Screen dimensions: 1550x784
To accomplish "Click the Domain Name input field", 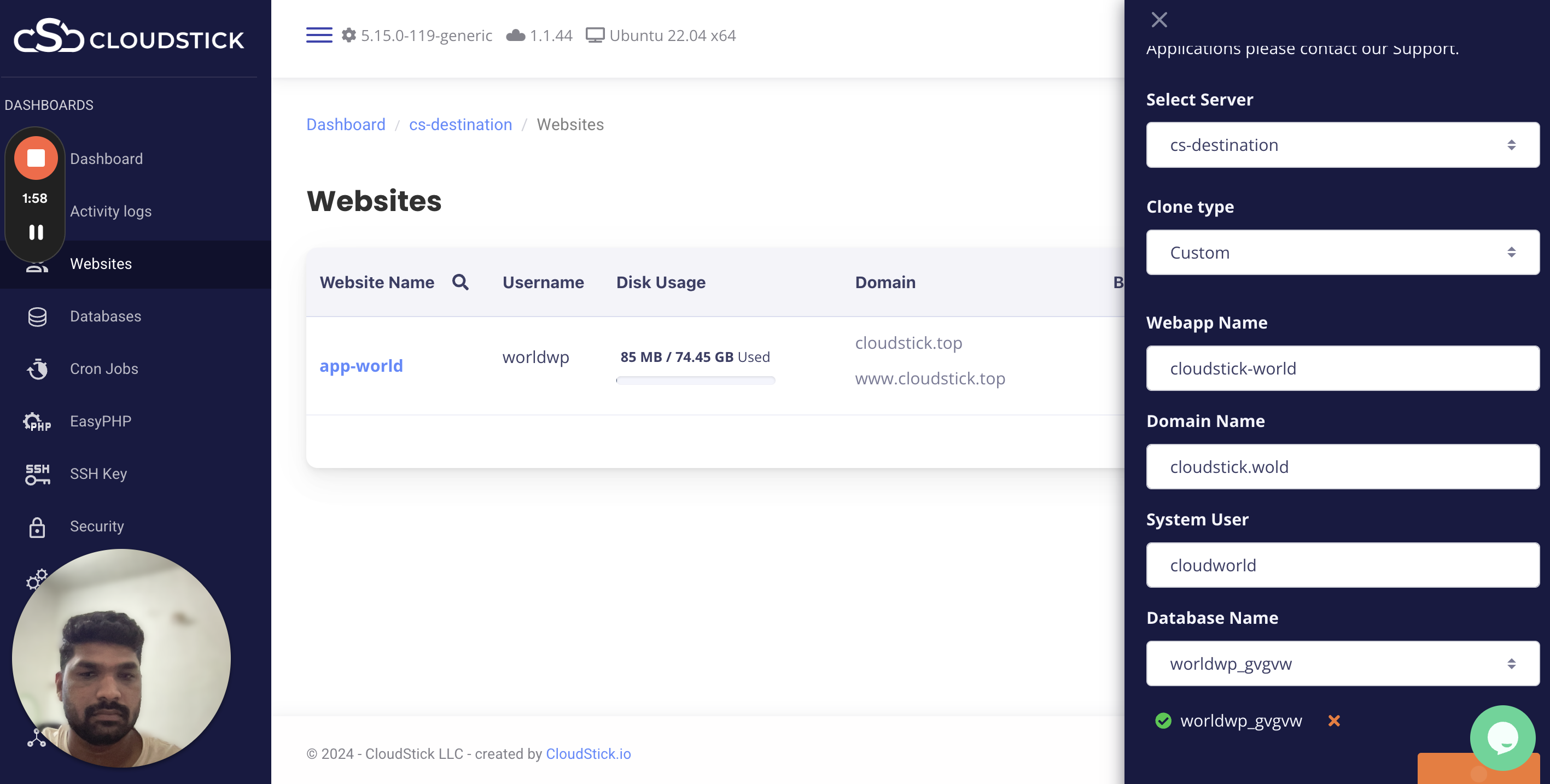I will pyautogui.click(x=1342, y=467).
